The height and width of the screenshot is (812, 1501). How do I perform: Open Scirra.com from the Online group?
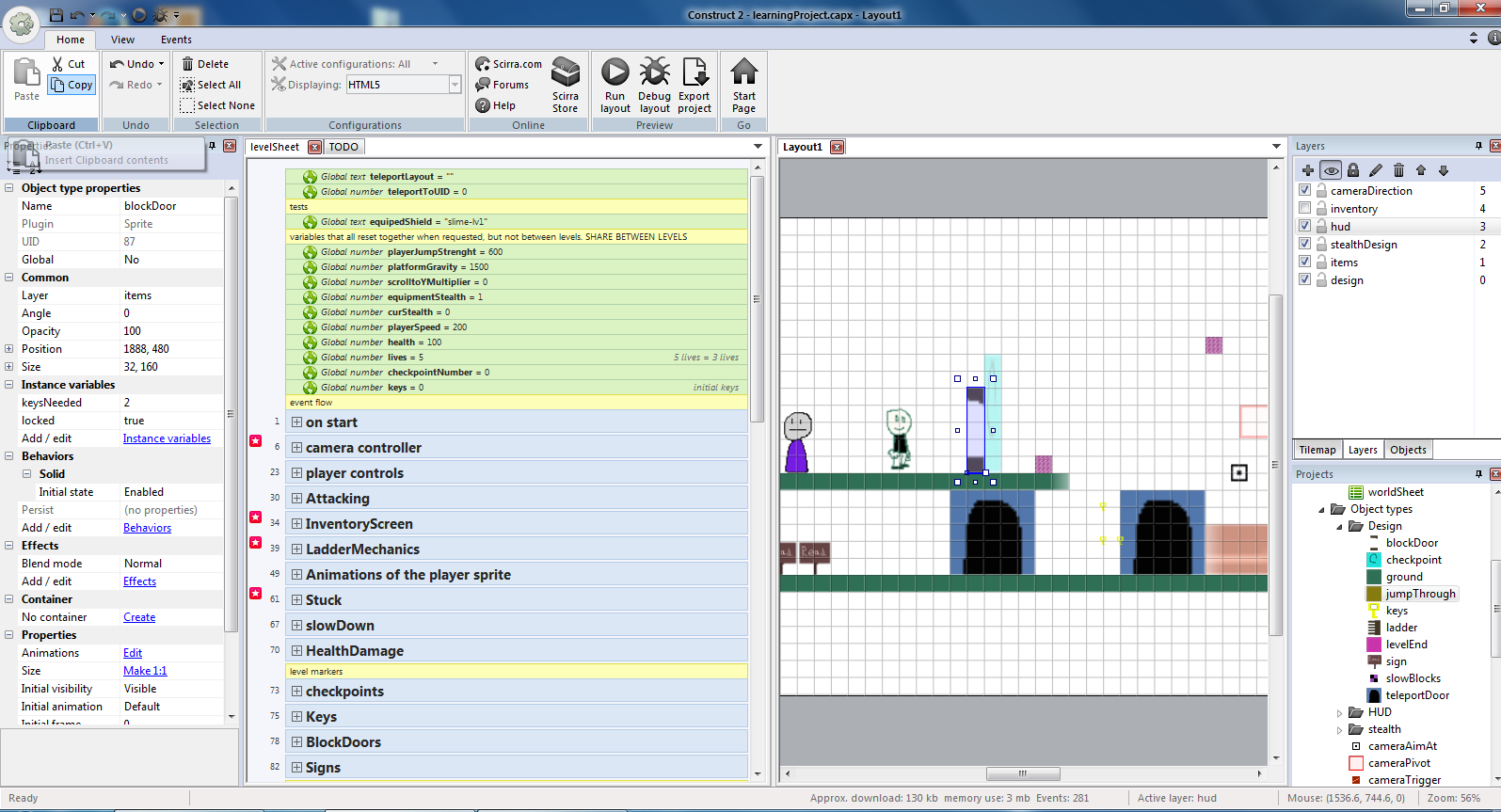tap(509, 64)
